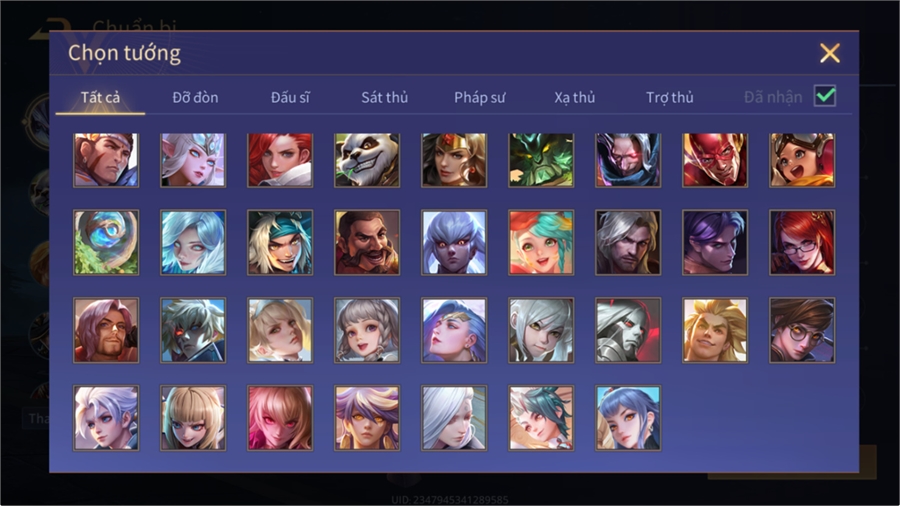Pick the silver armored knight hero
900x506 pixels.
coord(628,330)
